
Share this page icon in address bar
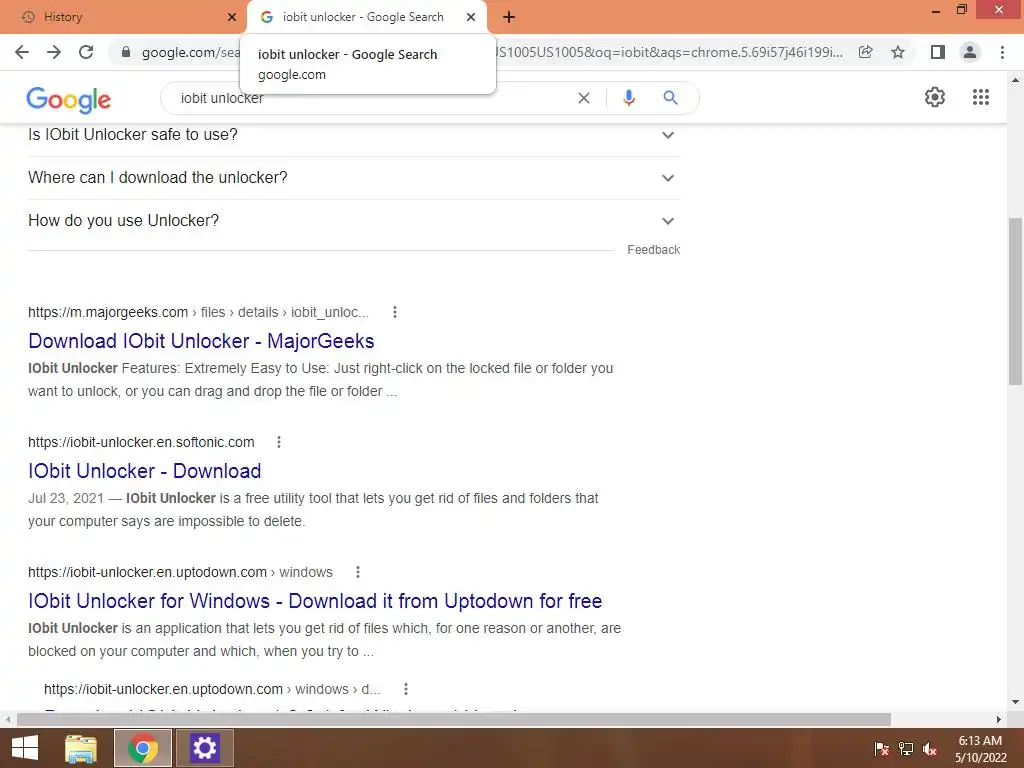click(866, 52)
